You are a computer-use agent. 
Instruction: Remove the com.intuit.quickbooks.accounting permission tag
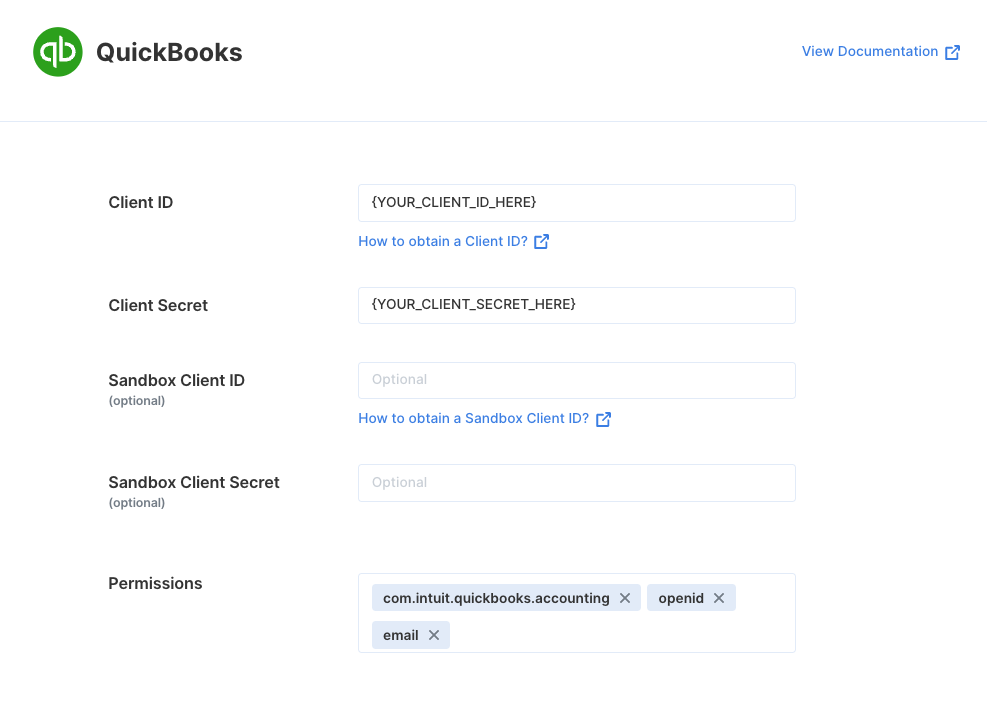(625, 598)
